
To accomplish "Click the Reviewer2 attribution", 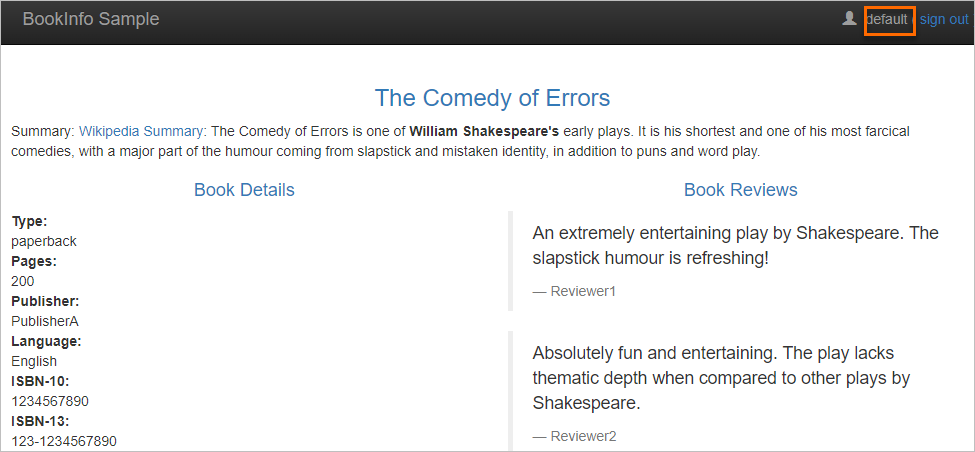I will click(582, 436).
